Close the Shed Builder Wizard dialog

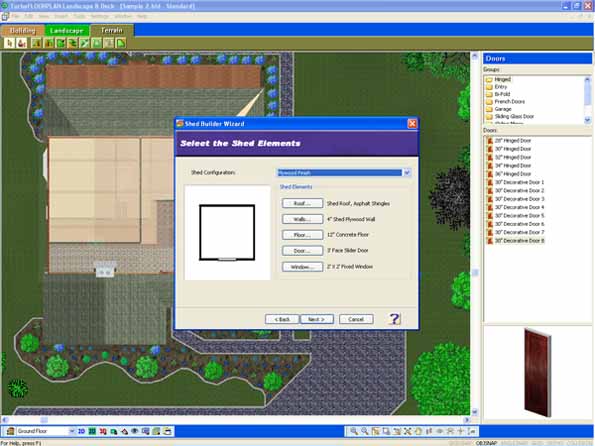pyautogui.click(x=412, y=124)
